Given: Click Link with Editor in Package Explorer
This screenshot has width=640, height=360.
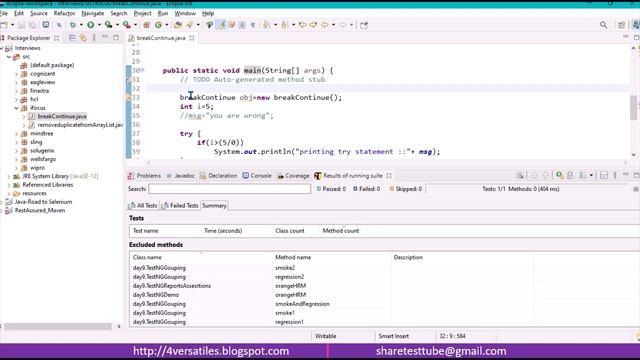Looking at the screenshot, I should click(83, 38).
